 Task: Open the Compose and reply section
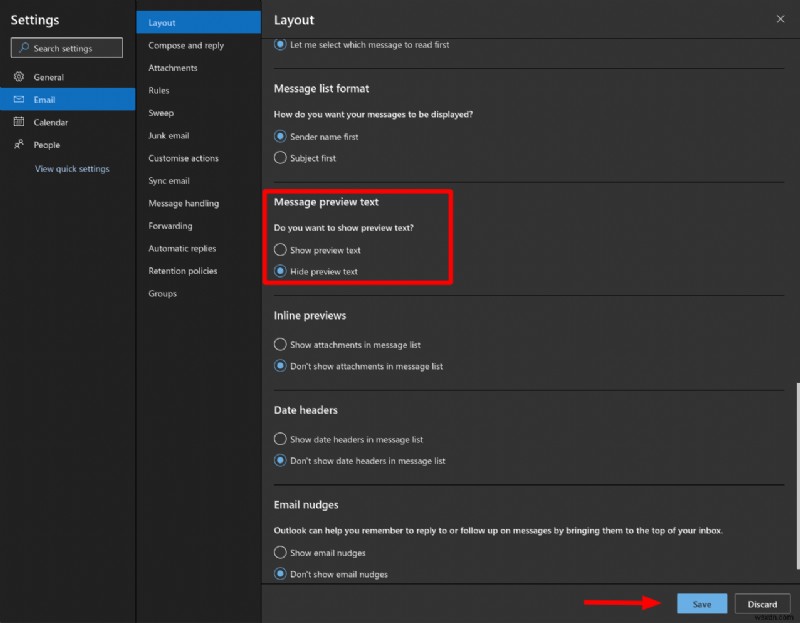(185, 45)
